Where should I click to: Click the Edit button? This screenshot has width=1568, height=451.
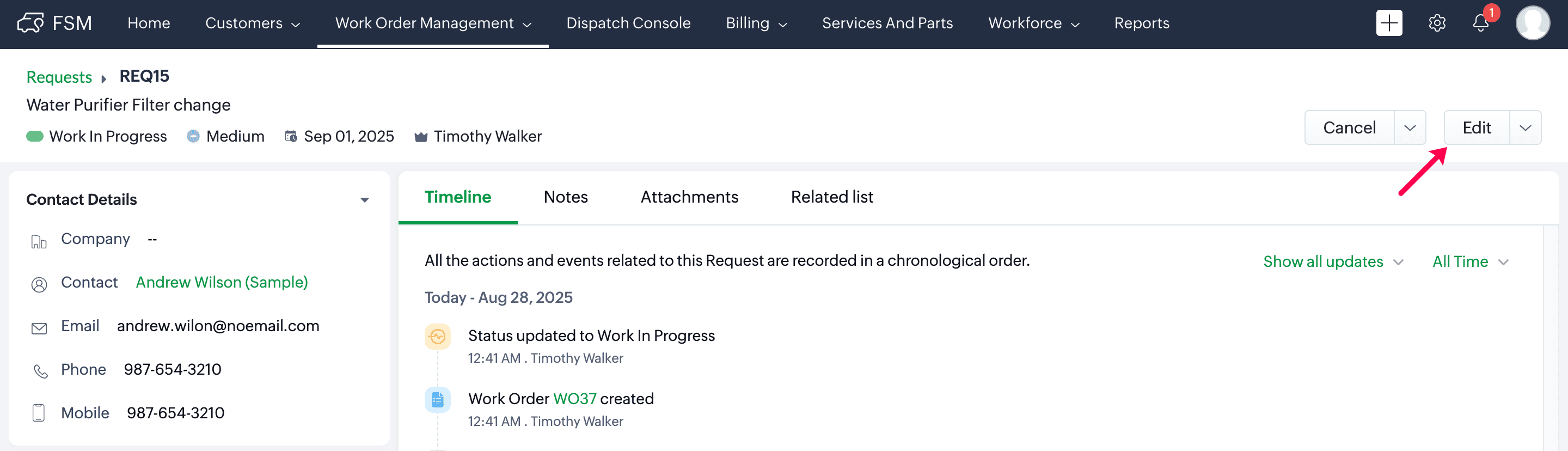[x=1477, y=128]
